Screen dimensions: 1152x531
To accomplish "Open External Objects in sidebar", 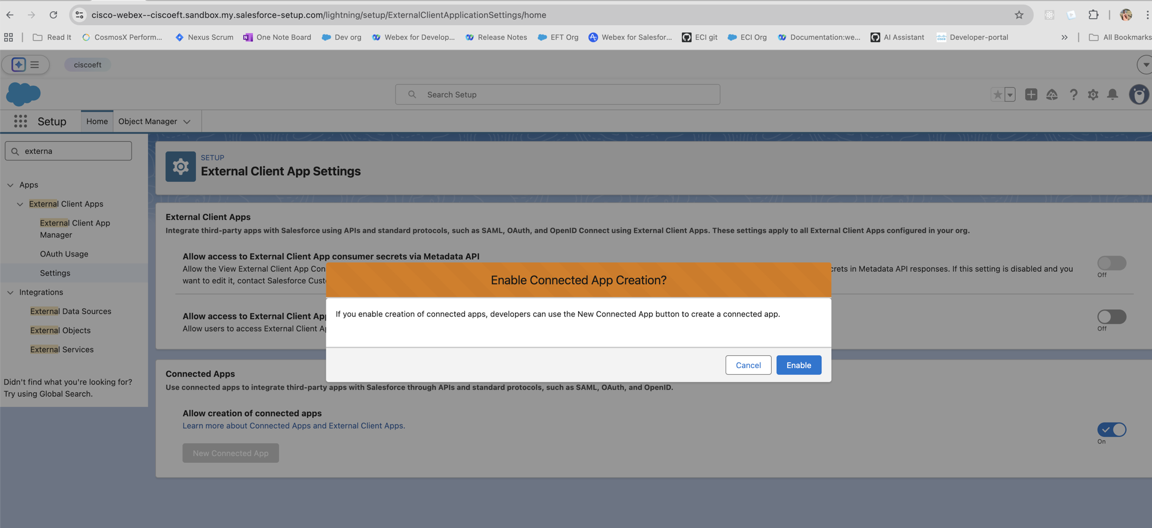I will tap(60, 330).
